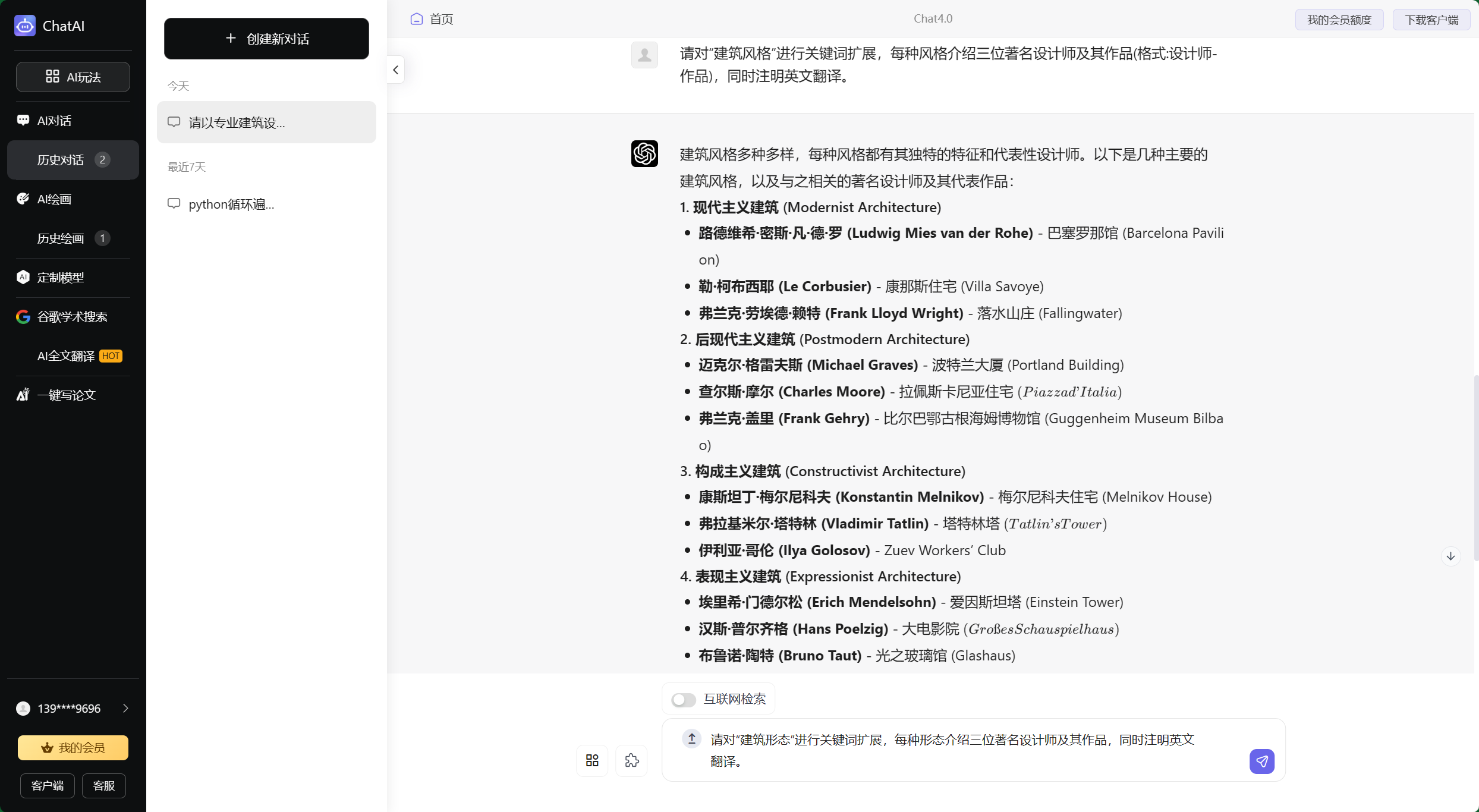Open the python循环遍... conversation
1479x812 pixels.
[231, 204]
